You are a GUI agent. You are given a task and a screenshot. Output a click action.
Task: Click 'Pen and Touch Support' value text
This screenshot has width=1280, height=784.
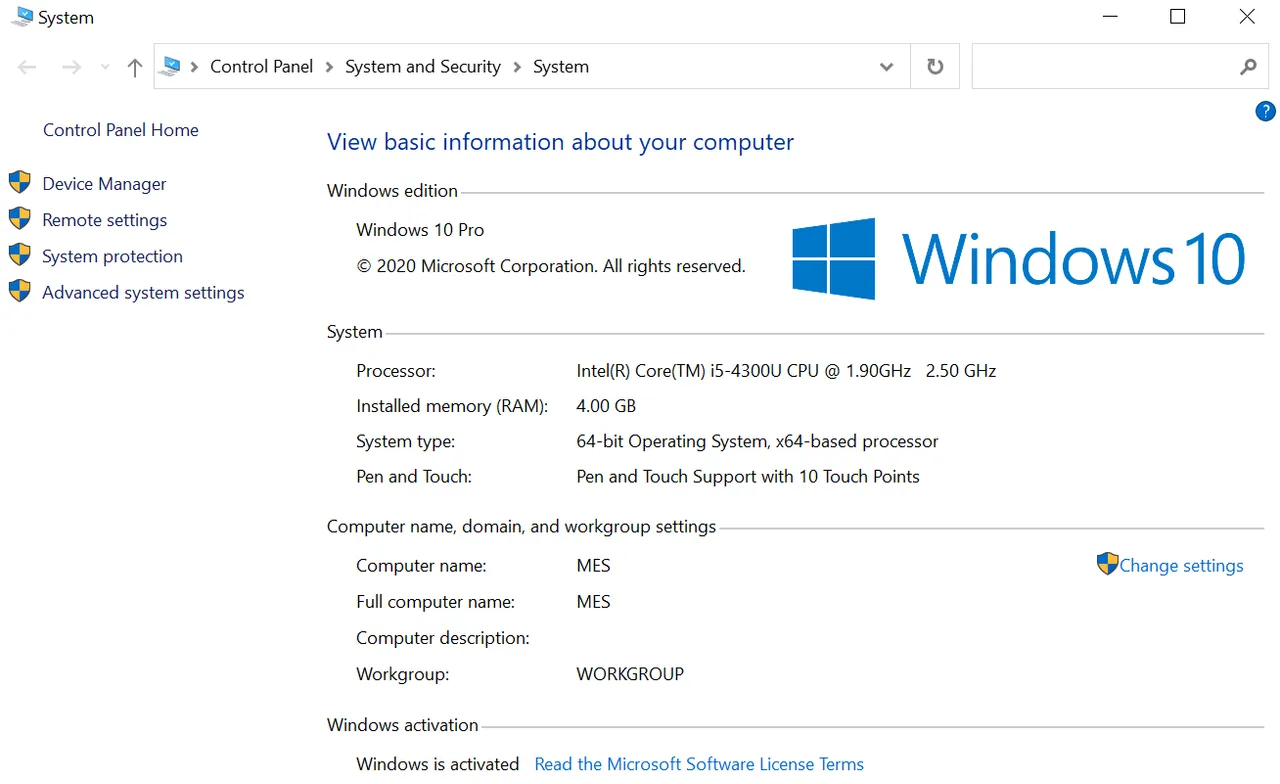coord(748,477)
